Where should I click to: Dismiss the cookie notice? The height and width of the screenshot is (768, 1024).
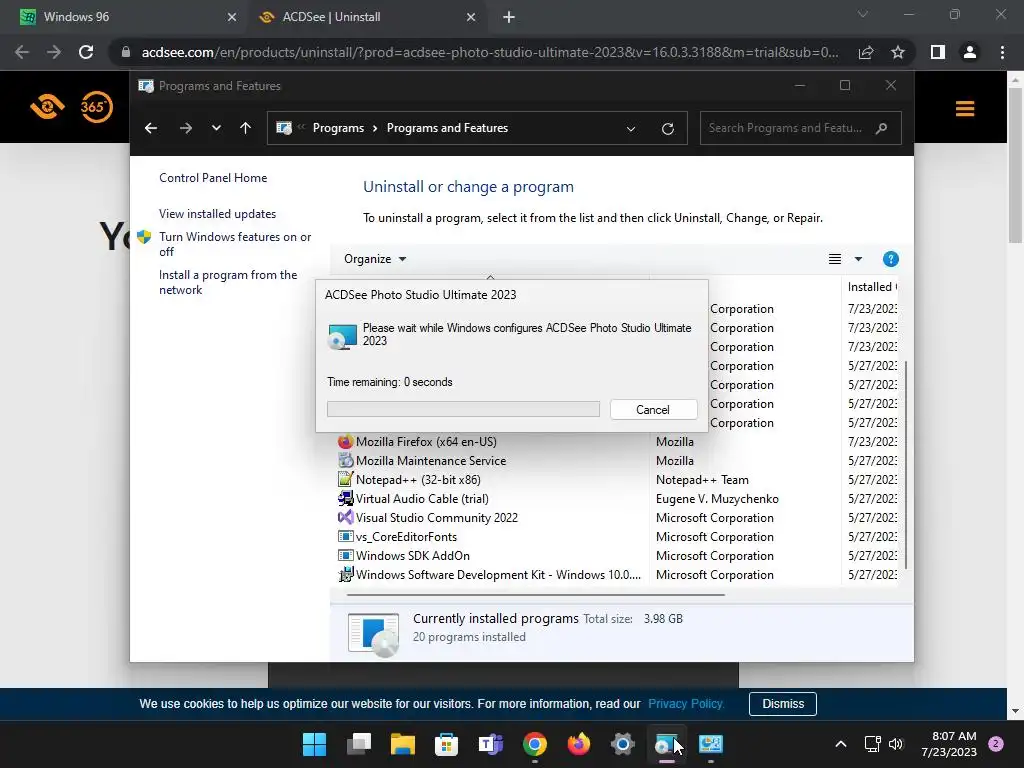tap(783, 704)
